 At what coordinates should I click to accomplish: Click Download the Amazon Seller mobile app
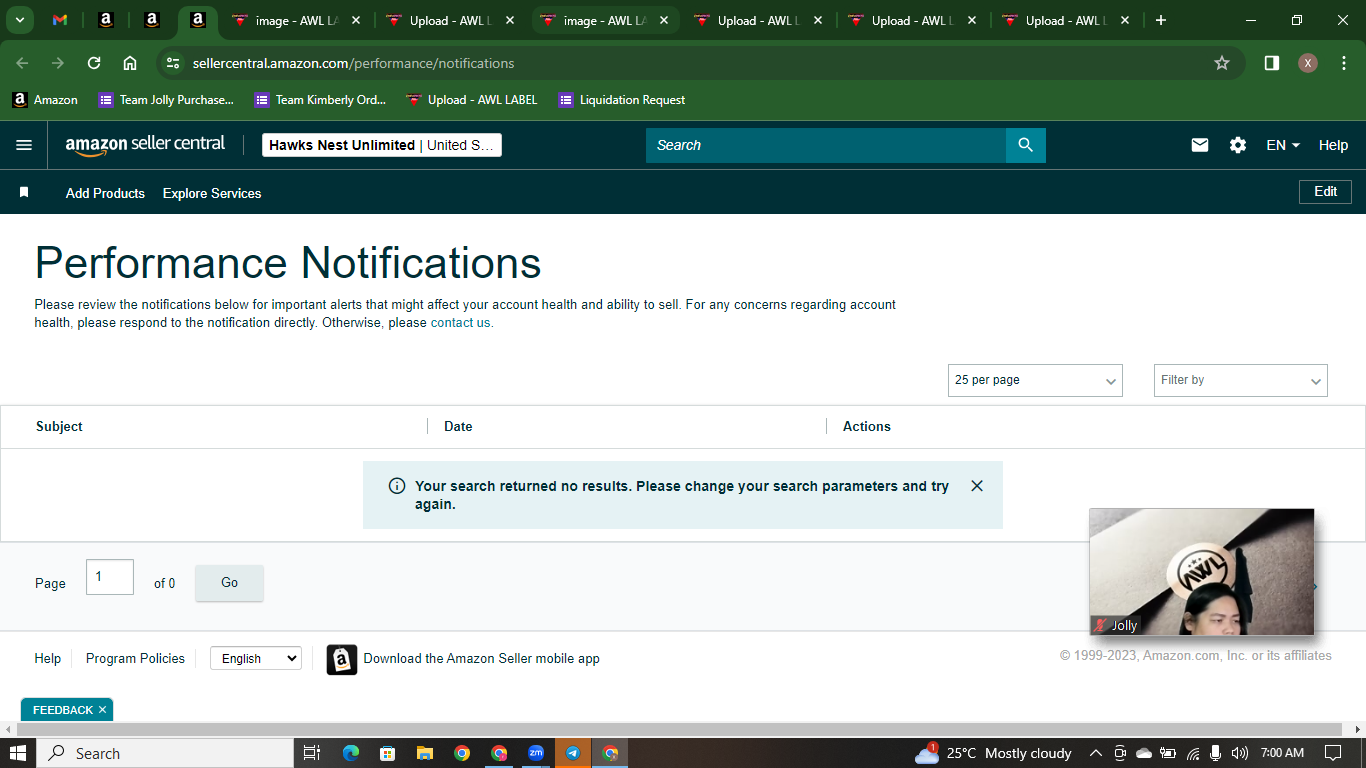481,658
